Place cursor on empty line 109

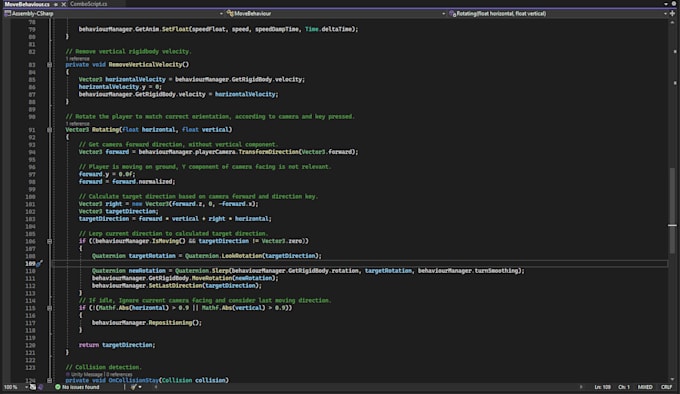(x=359, y=263)
